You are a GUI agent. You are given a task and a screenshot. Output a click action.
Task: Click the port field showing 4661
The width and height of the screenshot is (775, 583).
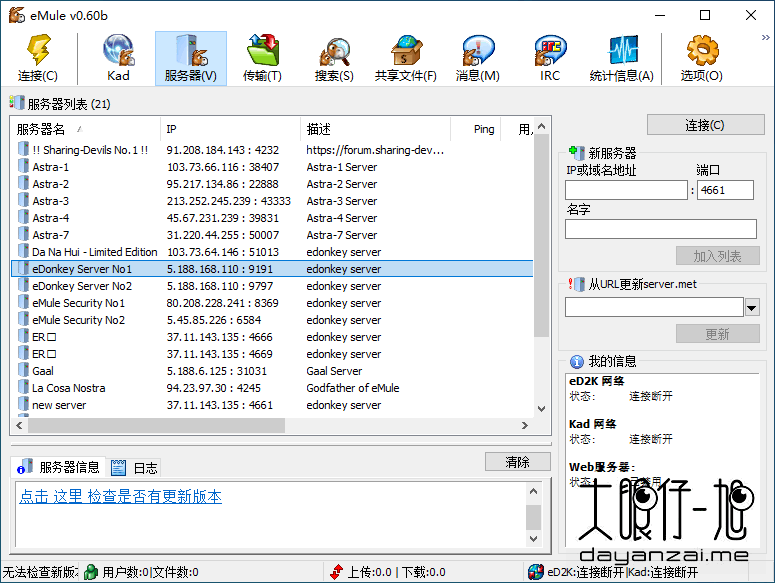[725, 190]
